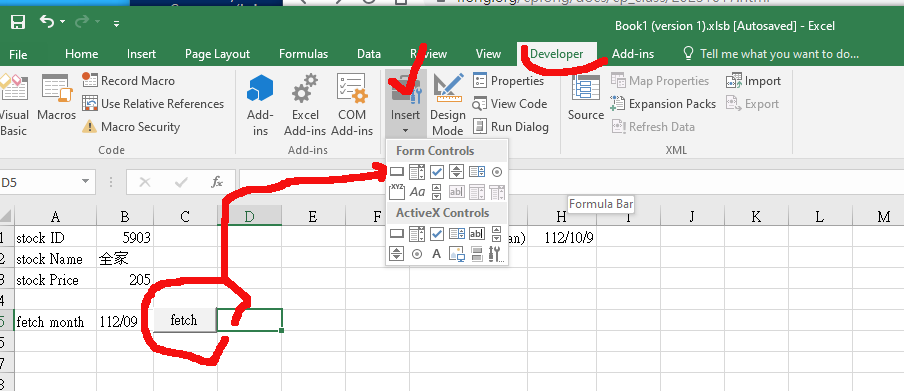
Task: Select the Button form control
Action: pos(397,171)
